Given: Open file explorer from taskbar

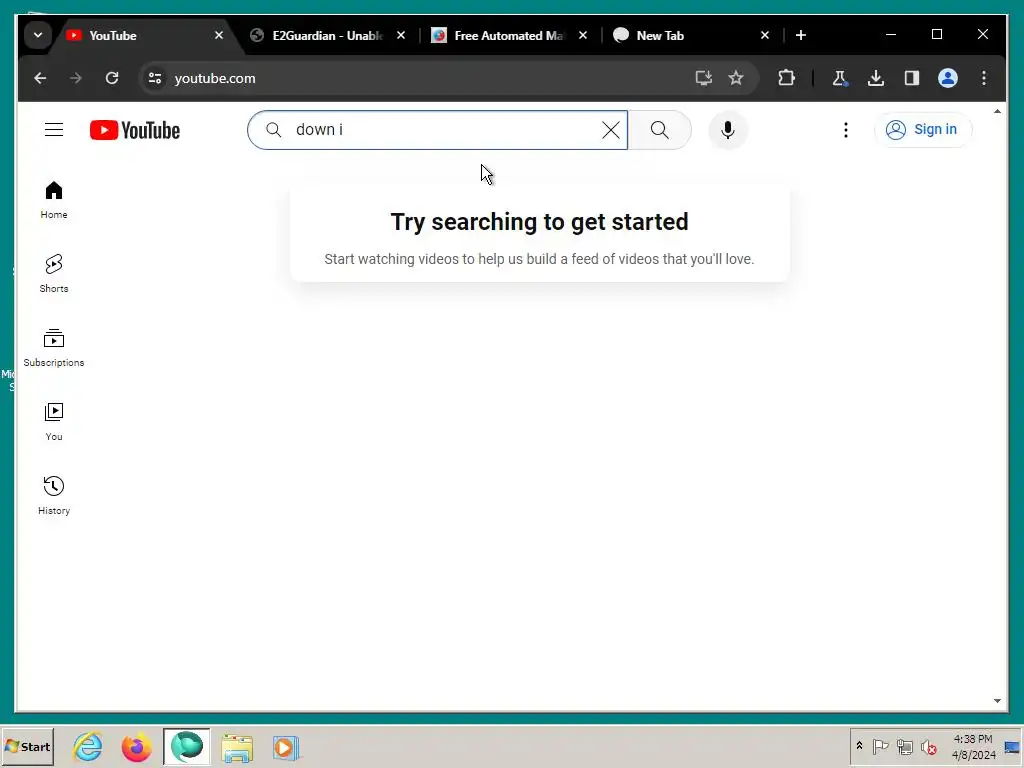Looking at the screenshot, I should pos(236,746).
